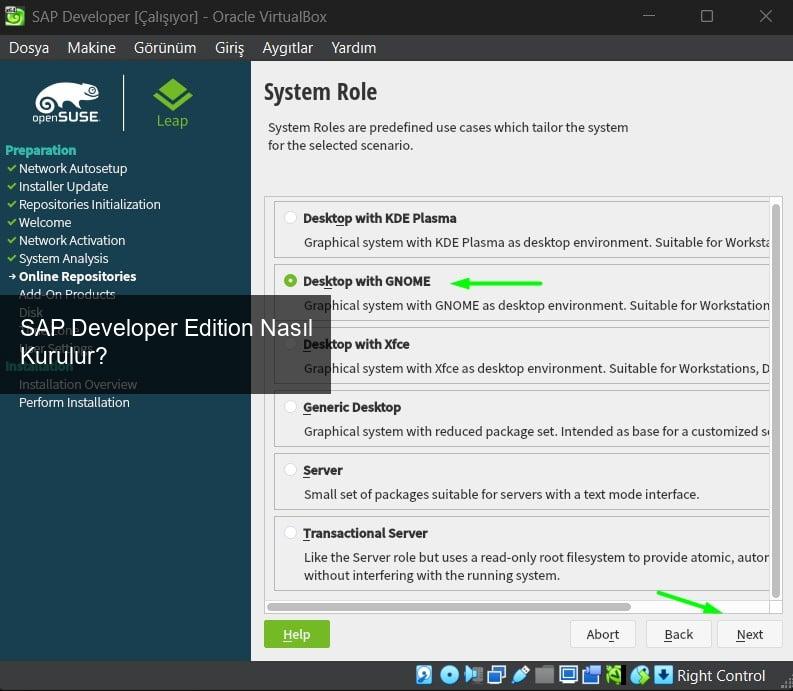The height and width of the screenshot is (691, 793).
Task: Click the audio speaker status icon
Action: 474,675
